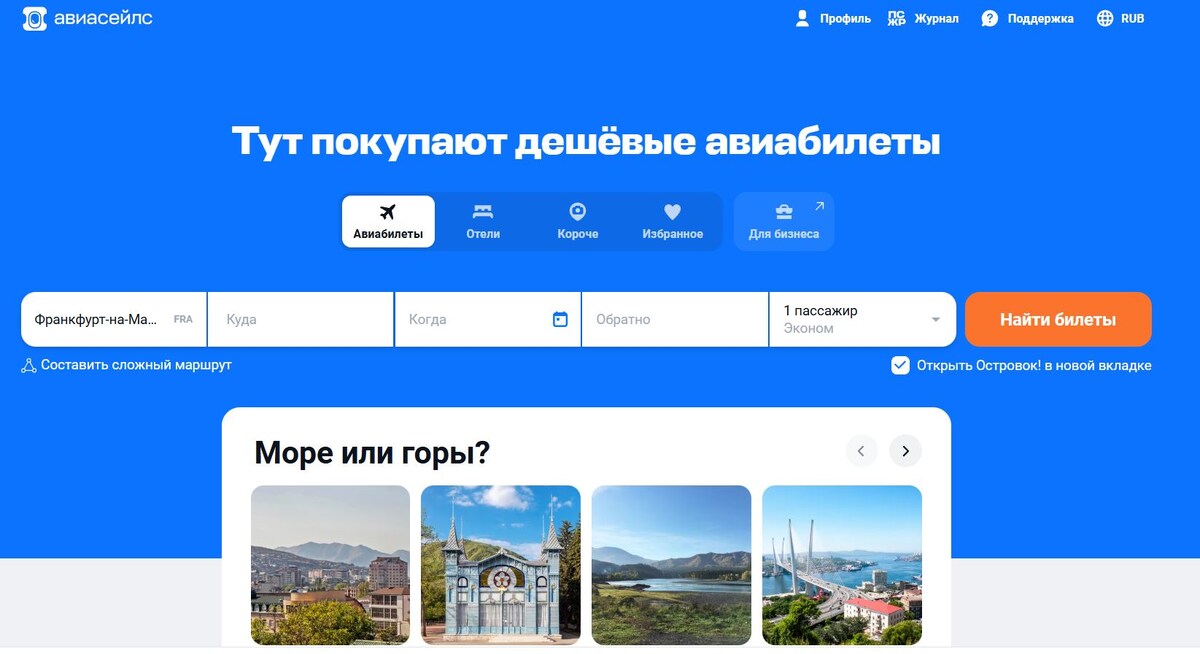Image resolution: width=1200 pixels, height=654 pixels.
Task: Expand the passenger and class dropdown
Action: 862,319
